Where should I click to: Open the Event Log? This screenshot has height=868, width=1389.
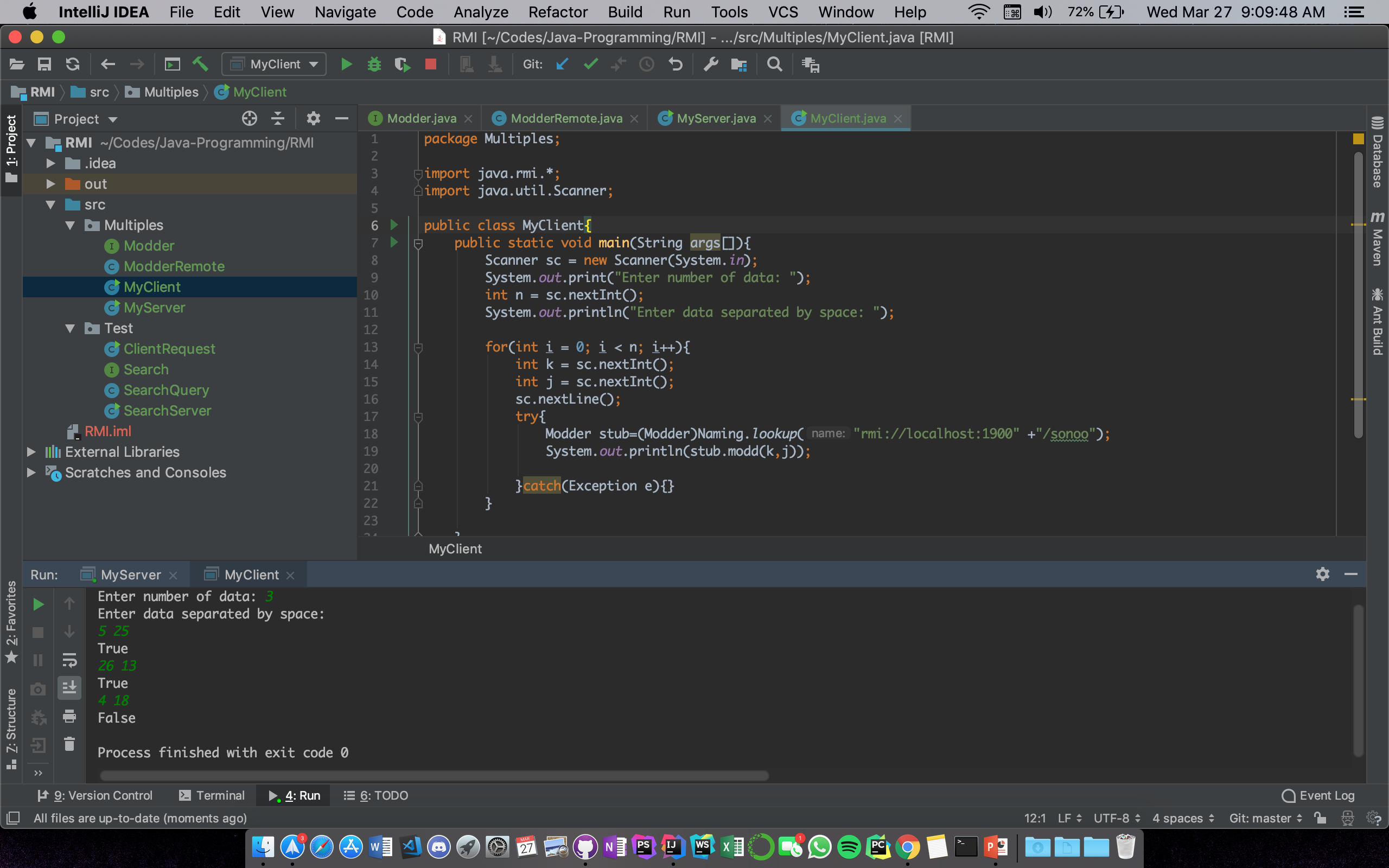tap(1318, 795)
